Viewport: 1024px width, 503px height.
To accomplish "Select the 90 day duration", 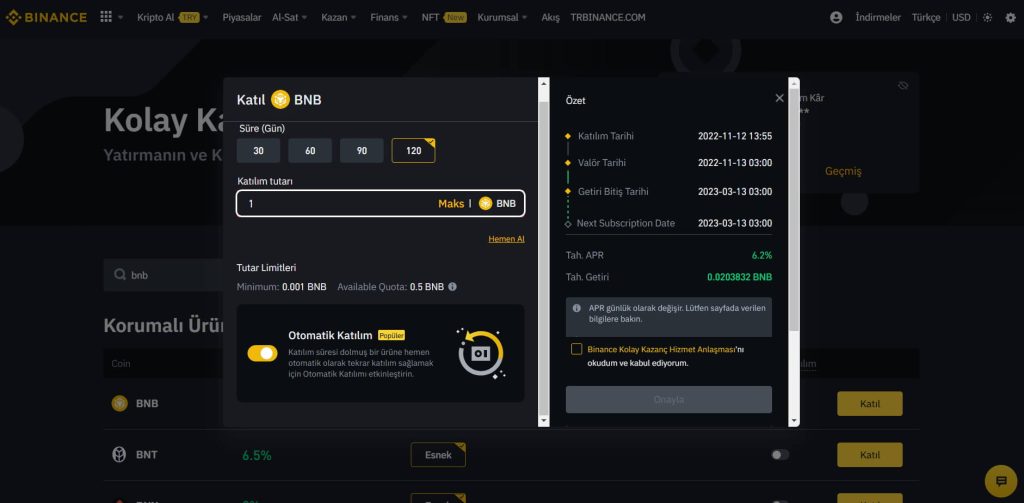I will [362, 150].
